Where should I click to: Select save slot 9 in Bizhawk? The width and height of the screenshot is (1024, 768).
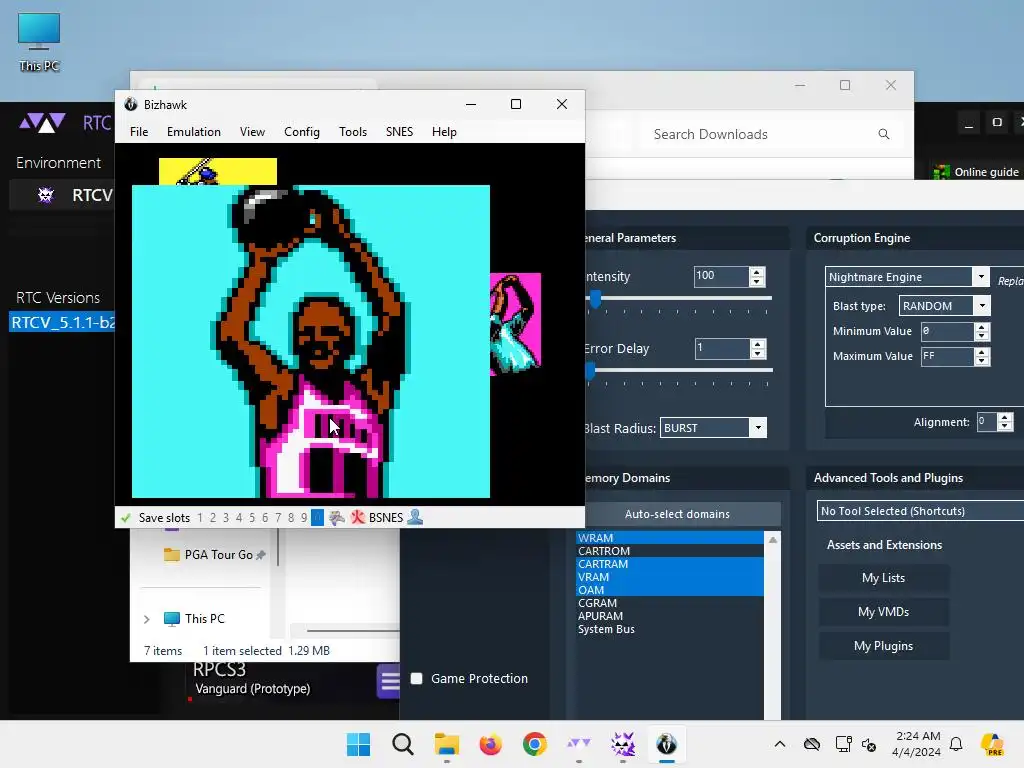pyautogui.click(x=304, y=518)
